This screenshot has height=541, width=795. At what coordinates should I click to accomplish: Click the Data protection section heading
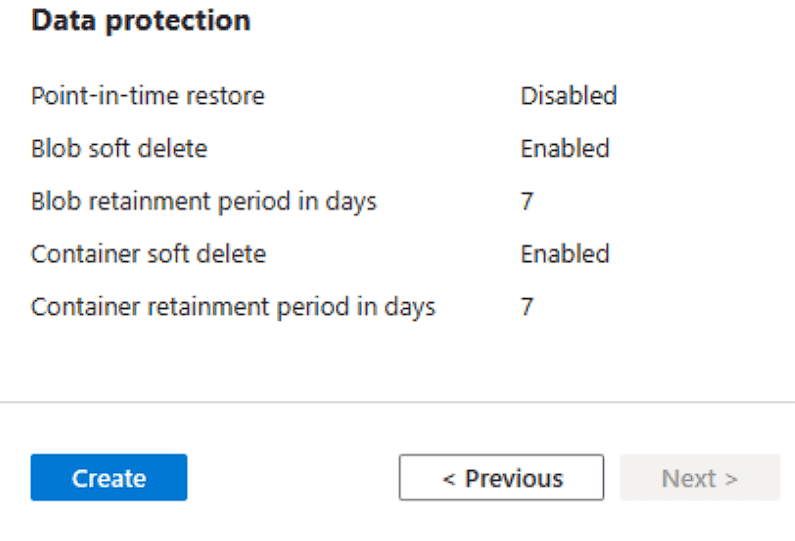pos(141,20)
